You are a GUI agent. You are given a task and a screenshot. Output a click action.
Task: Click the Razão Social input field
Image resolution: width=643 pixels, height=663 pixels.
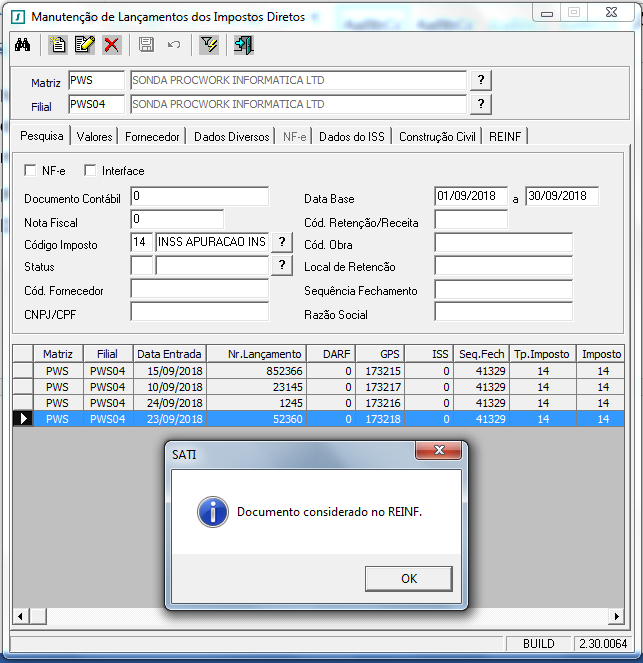[503, 312]
